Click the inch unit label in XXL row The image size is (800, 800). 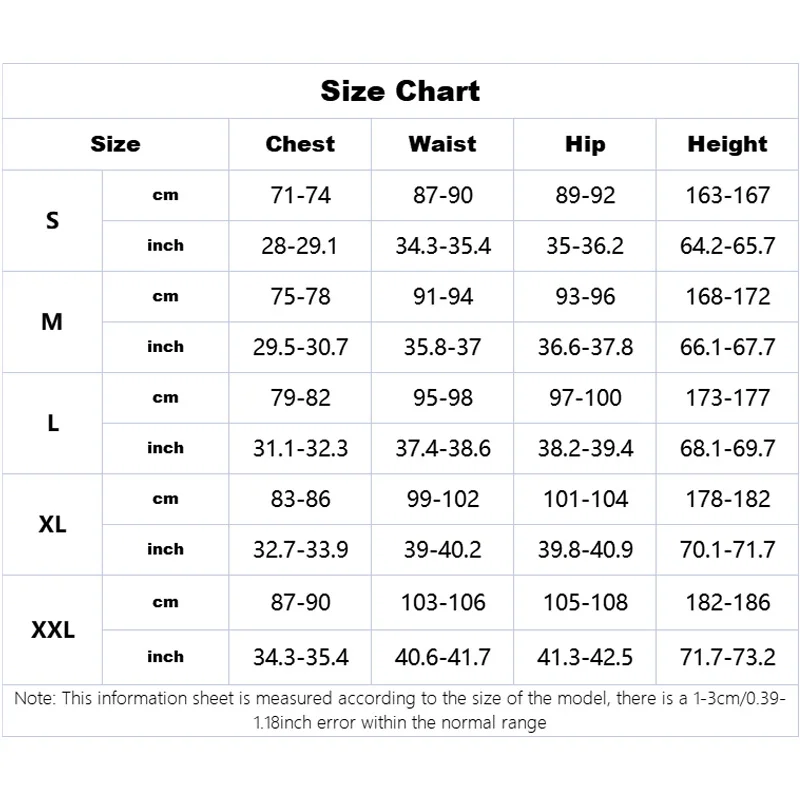point(165,657)
